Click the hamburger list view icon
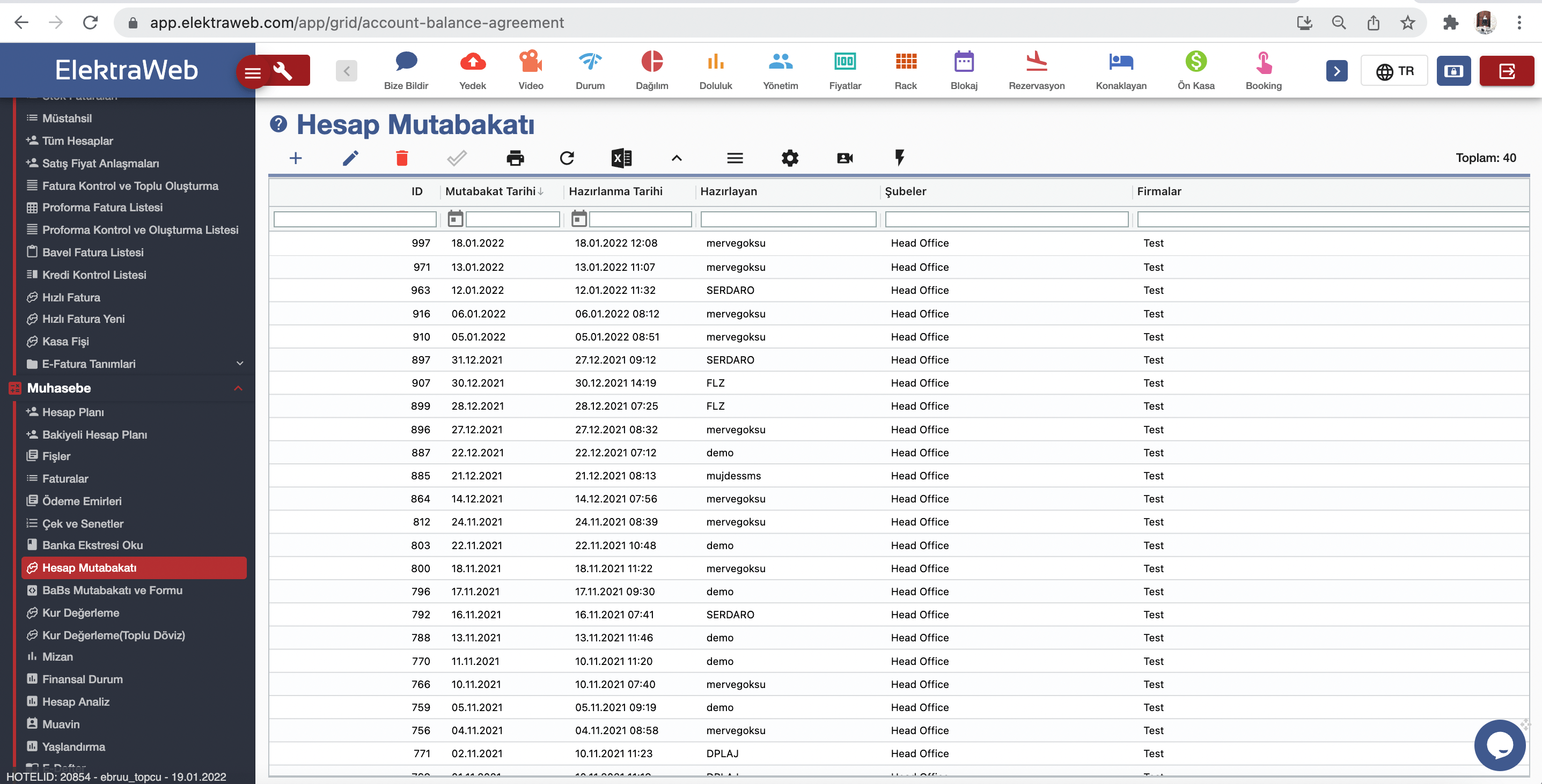1542x784 pixels. (x=735, y=158)
